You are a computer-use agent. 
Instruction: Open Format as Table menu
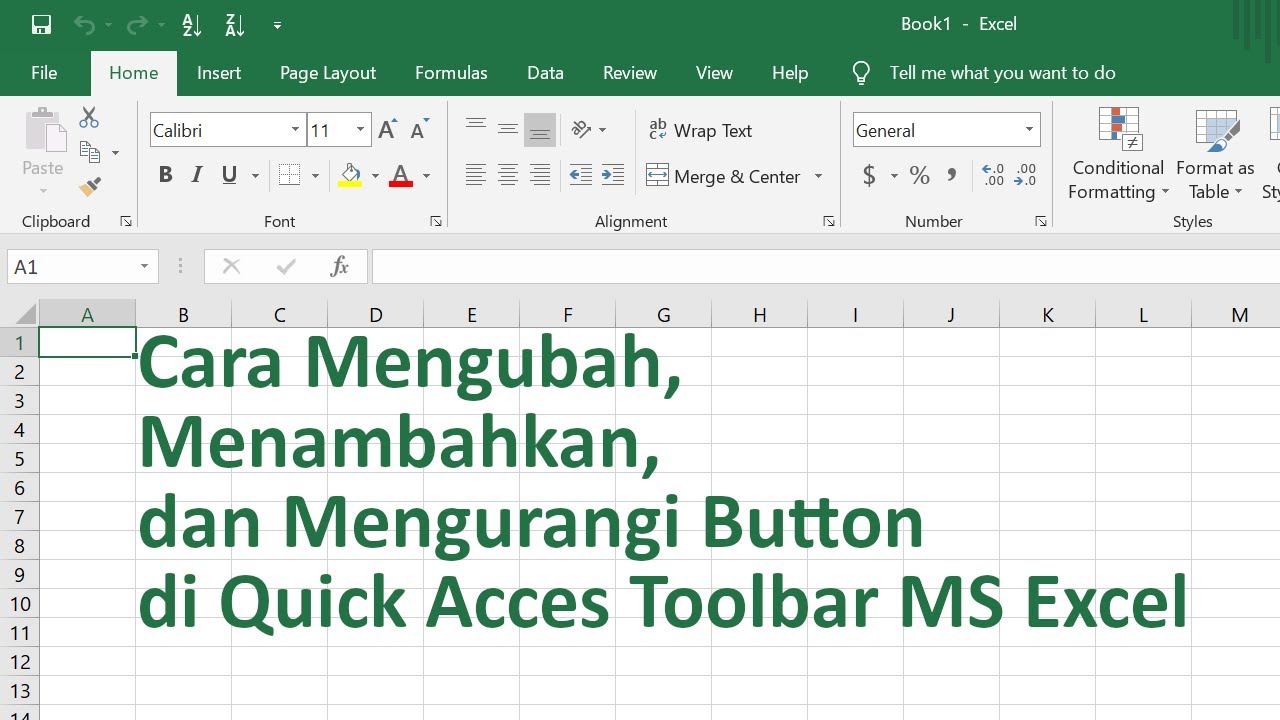point(1215,154)
